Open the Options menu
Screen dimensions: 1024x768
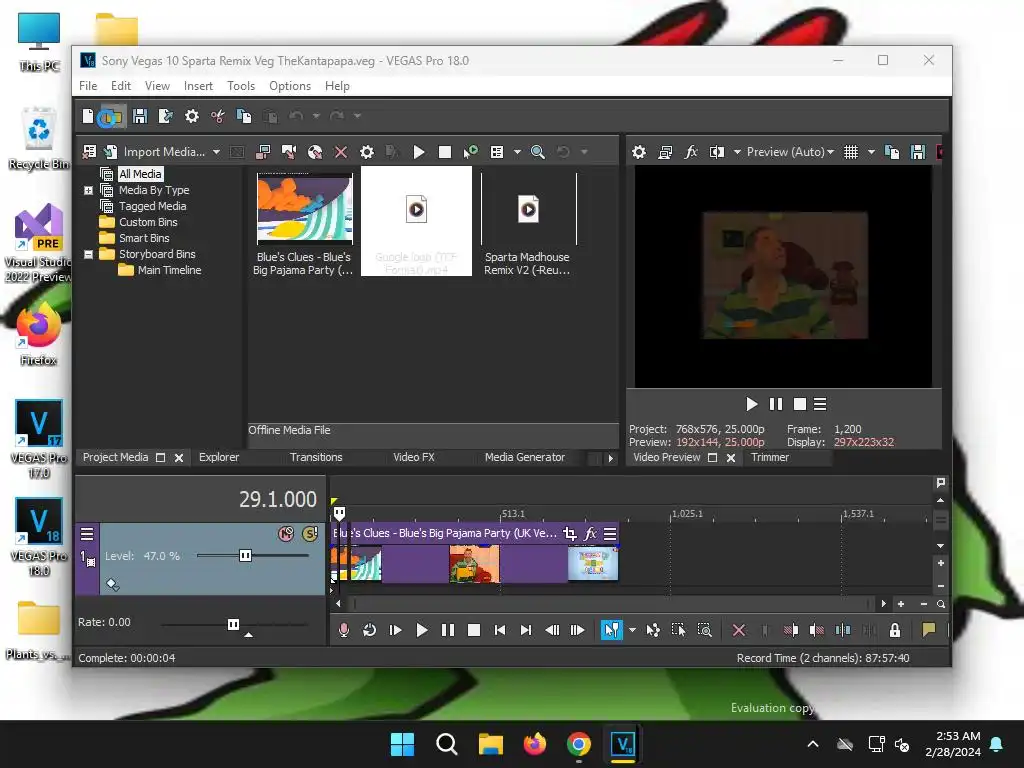[x=290, y=86]
